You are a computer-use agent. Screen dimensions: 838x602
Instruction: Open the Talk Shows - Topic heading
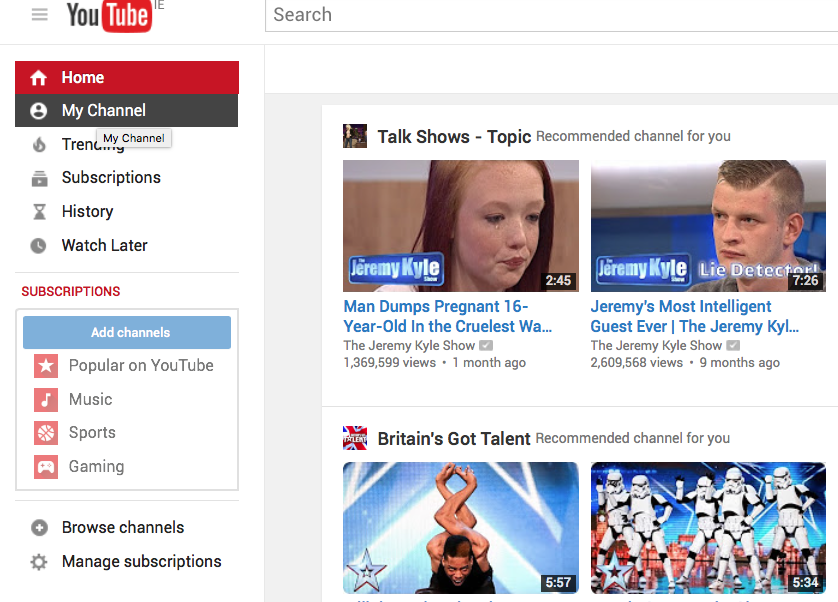pos(454,137)
